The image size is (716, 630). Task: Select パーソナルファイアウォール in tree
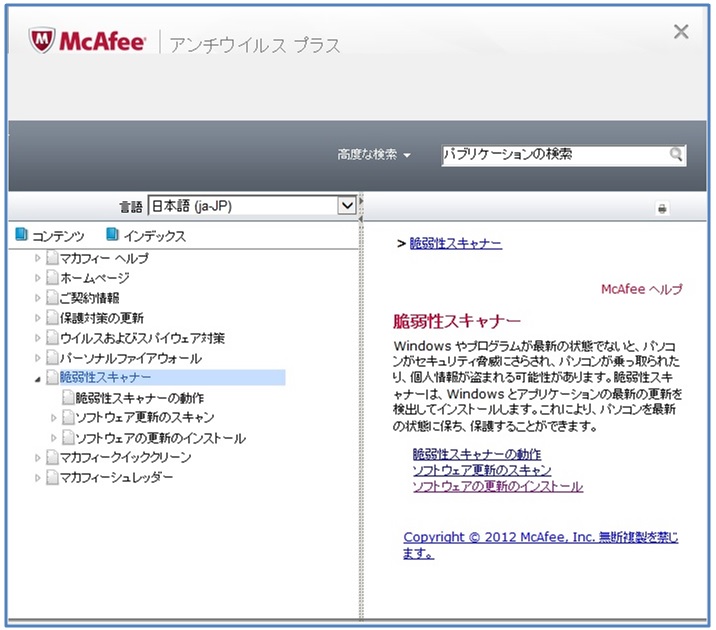coord(131,358)
